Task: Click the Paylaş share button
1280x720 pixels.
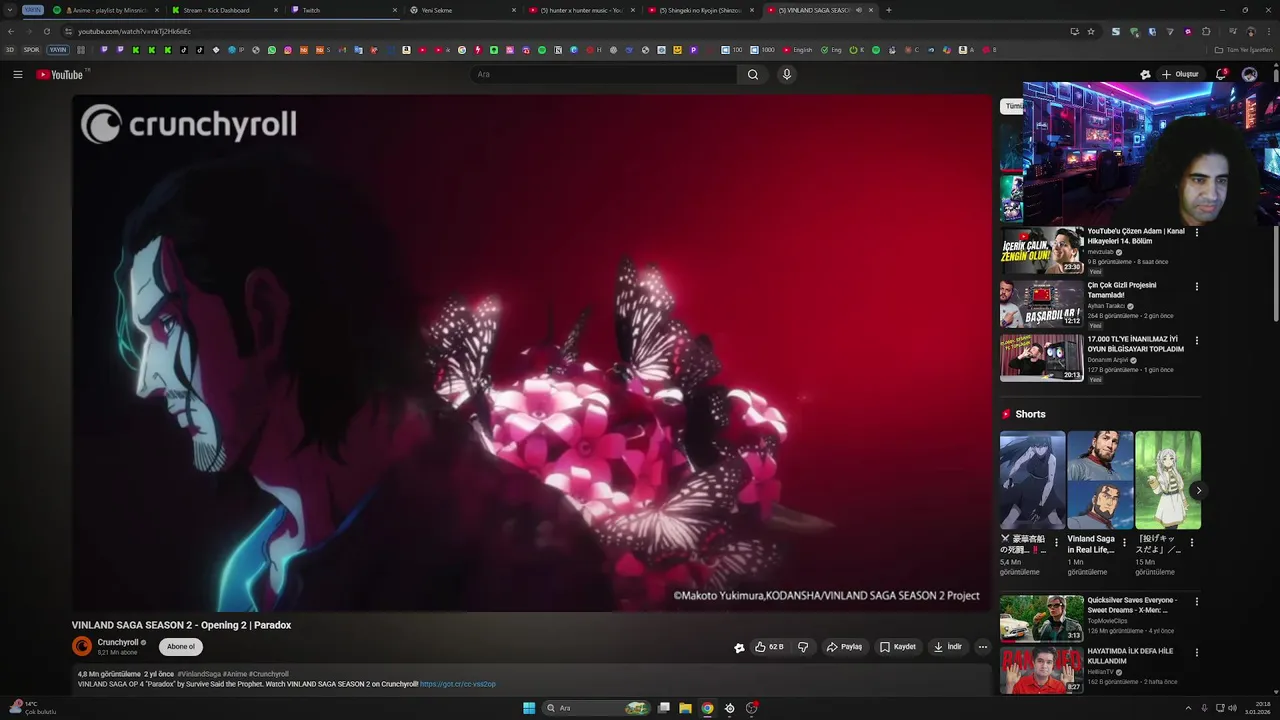Action: click(x=844, y=647)
